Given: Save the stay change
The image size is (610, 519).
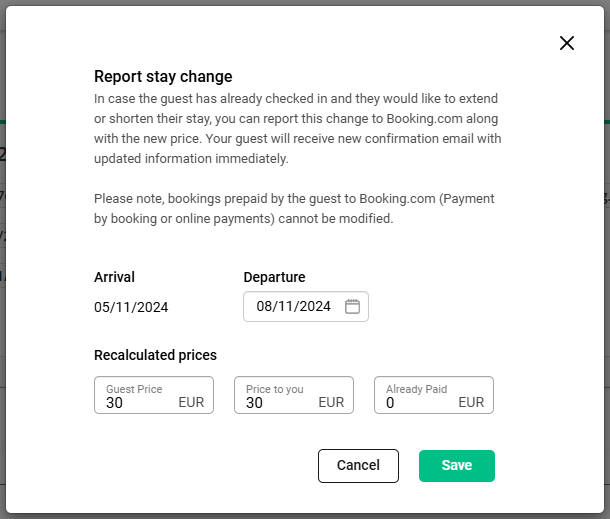Looking at the screenshot, I should click(x=456, y=465).
